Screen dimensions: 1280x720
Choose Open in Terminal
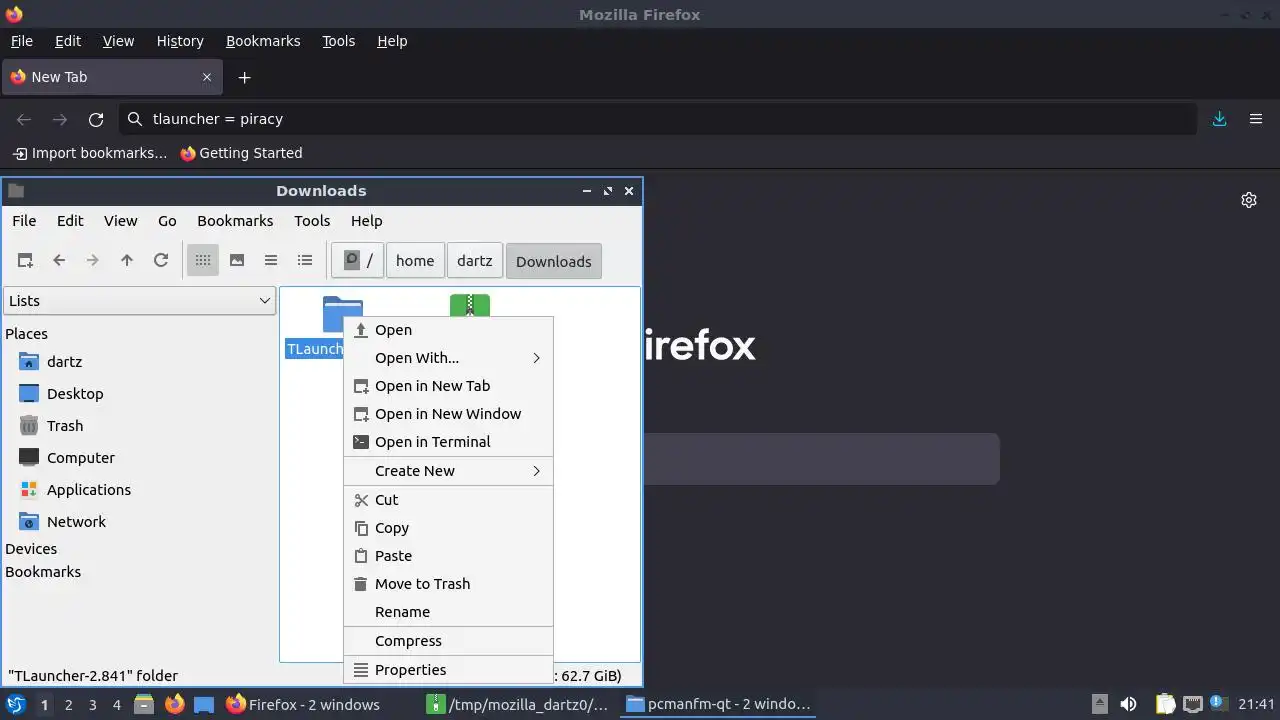coord(448,442)
